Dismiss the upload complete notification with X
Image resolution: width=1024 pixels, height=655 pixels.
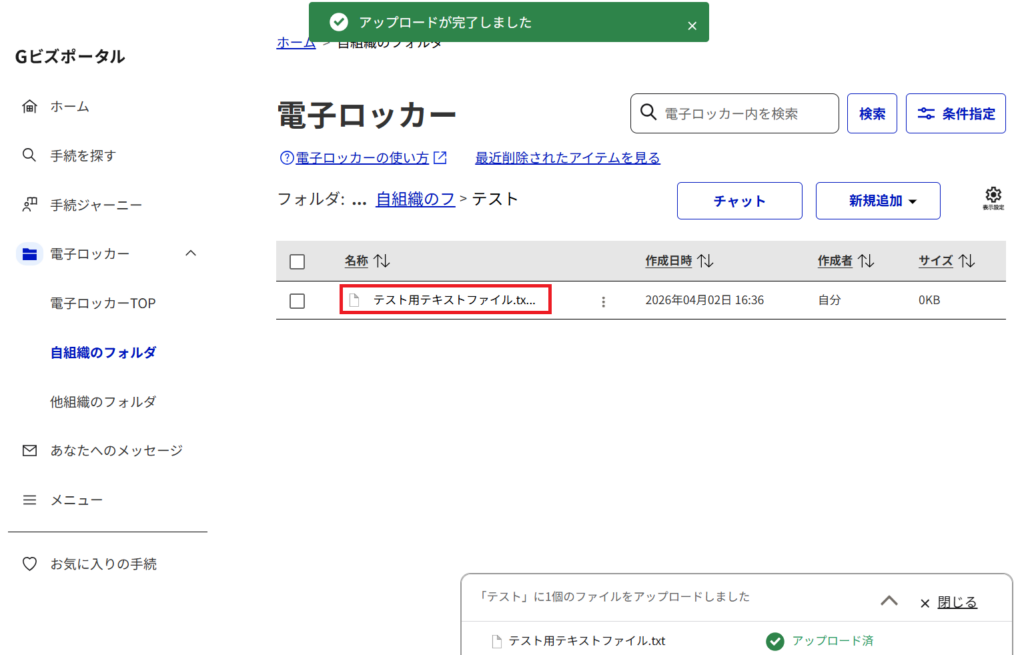tap(692, 26)
